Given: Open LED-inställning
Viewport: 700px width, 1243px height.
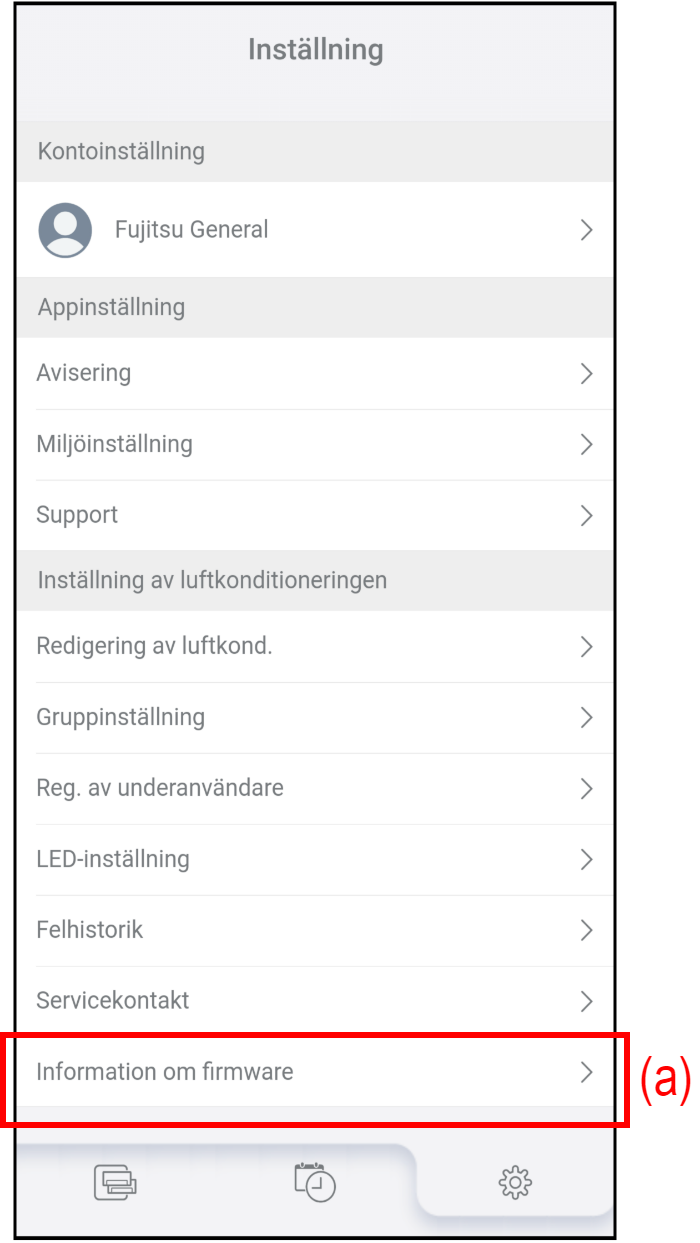Looking at the screenshot, I should 112,859.
